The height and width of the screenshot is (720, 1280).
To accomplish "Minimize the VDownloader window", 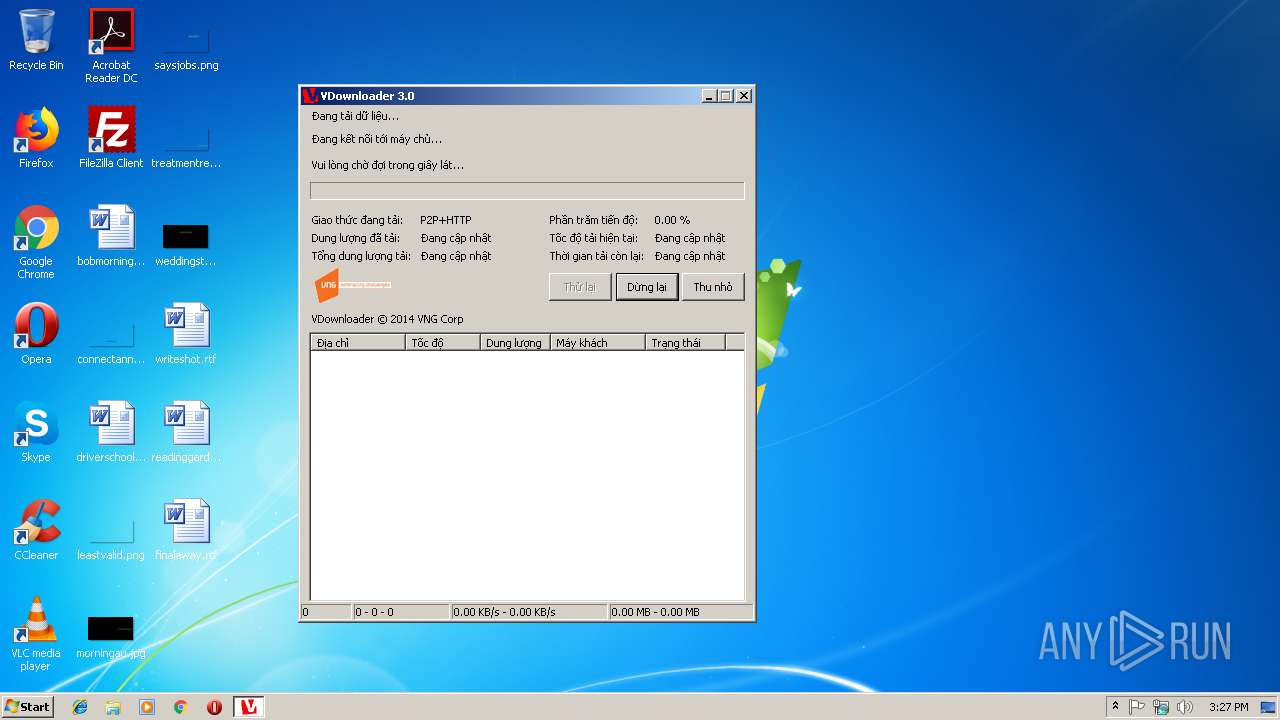I will click(x=709, y=96).
